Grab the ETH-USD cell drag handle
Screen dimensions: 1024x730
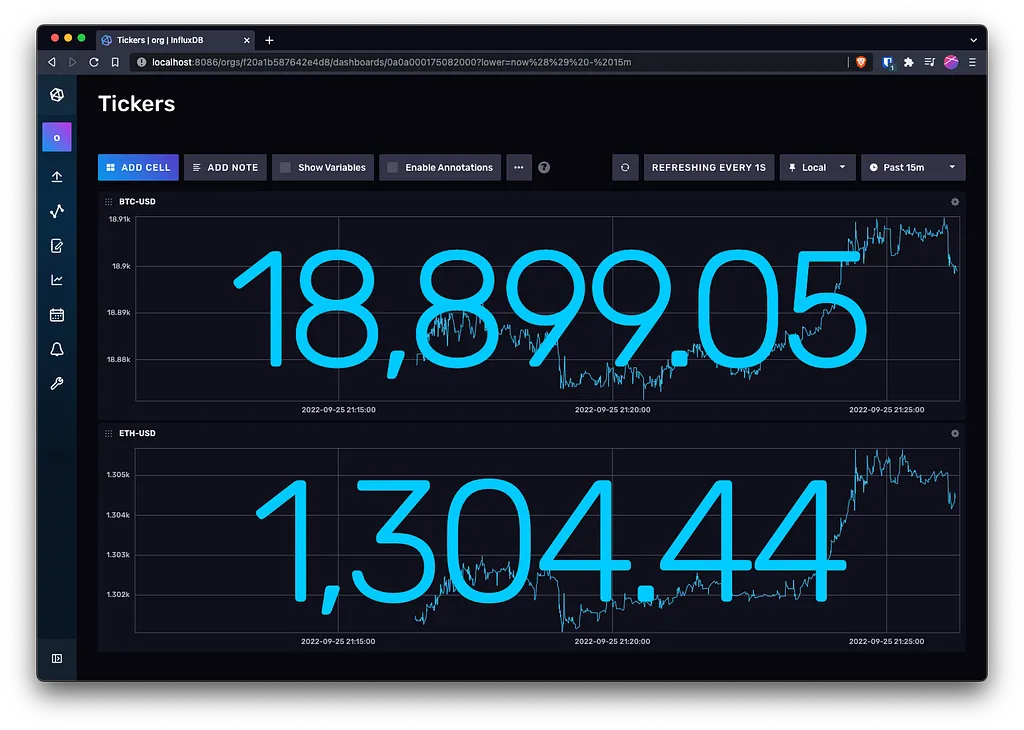[108, 434]
